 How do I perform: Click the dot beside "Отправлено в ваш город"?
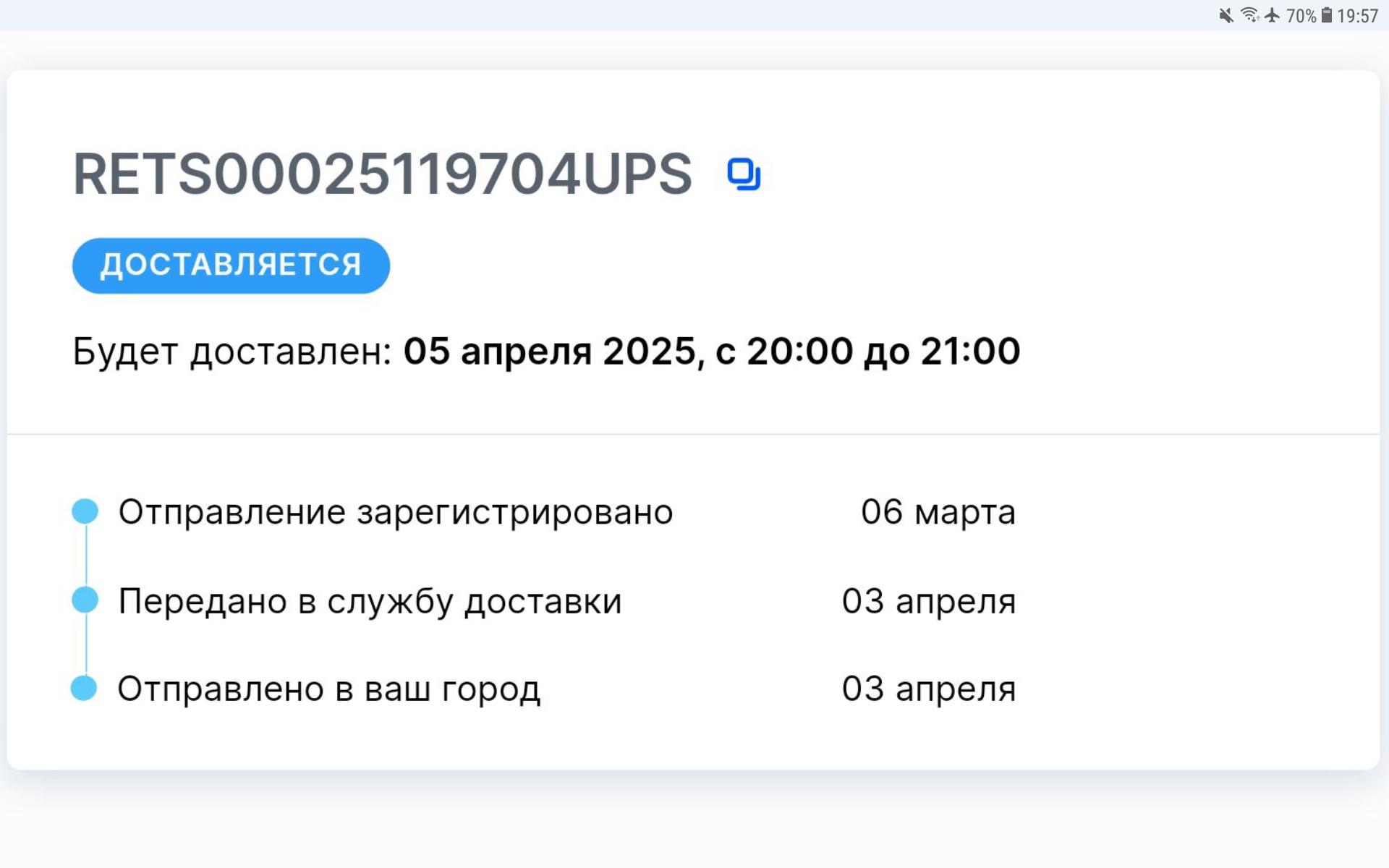point(84,688)
